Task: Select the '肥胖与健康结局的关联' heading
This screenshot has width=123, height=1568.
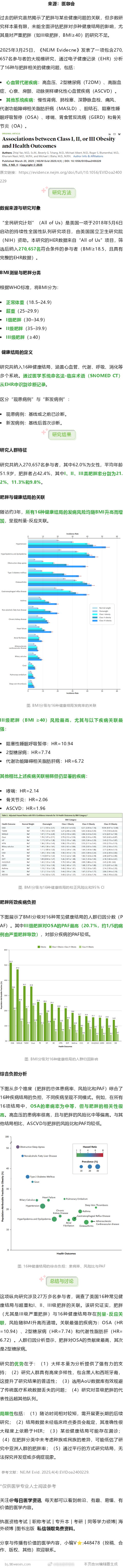Action: point(22,497)
